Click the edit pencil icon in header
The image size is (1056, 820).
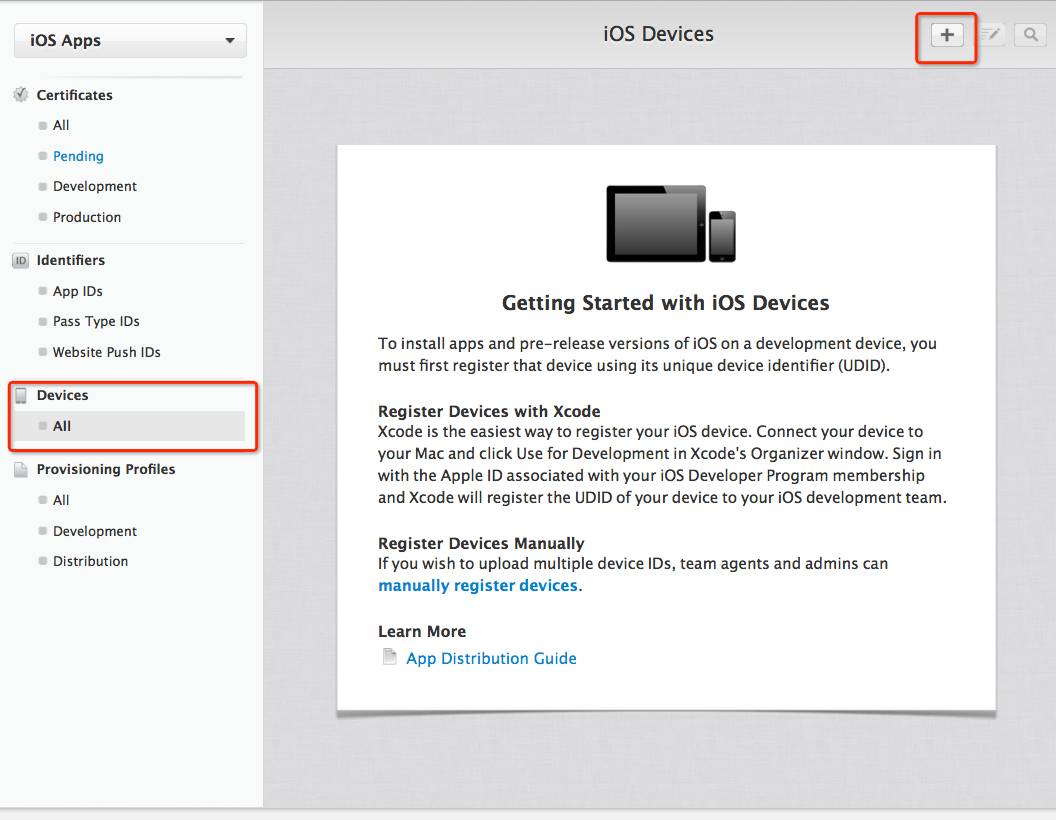click(990, 35)
